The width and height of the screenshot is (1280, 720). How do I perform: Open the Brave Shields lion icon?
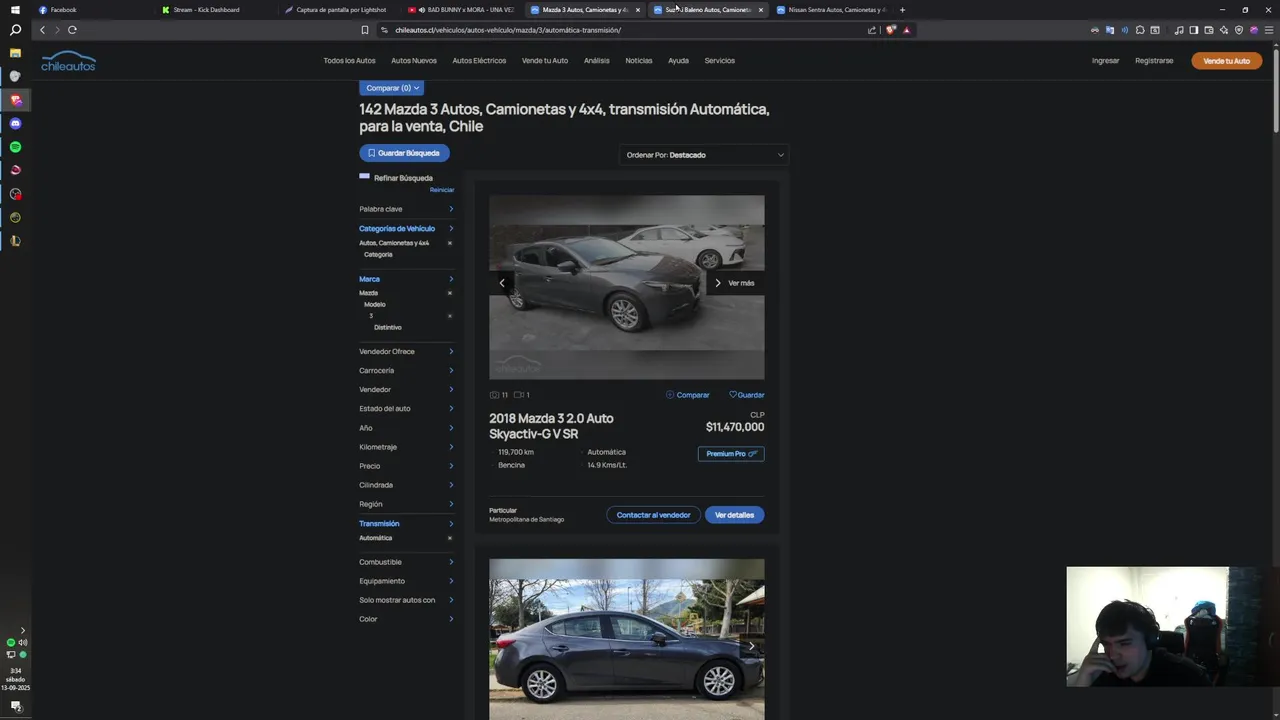point(891,30)
